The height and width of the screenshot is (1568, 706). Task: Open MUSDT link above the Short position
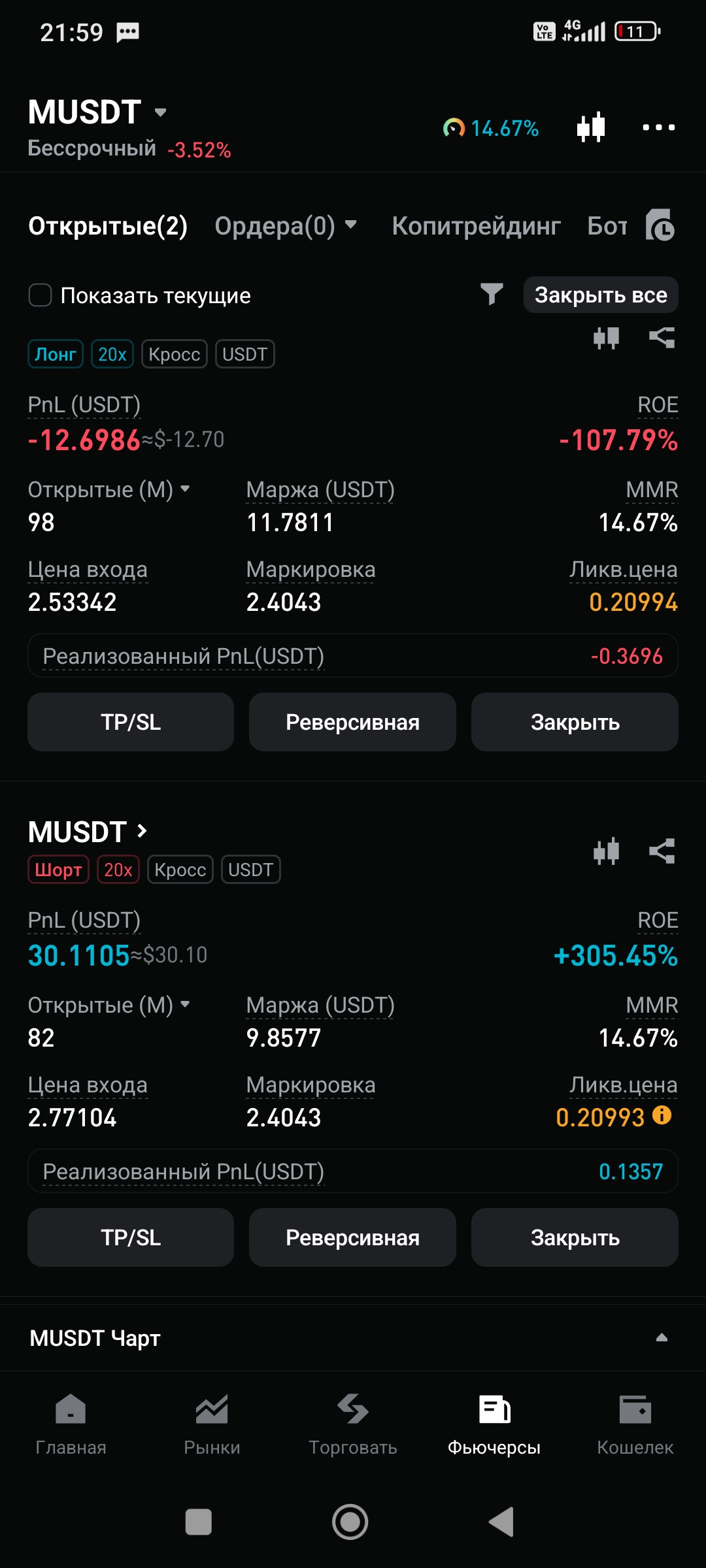coord(88,832)
